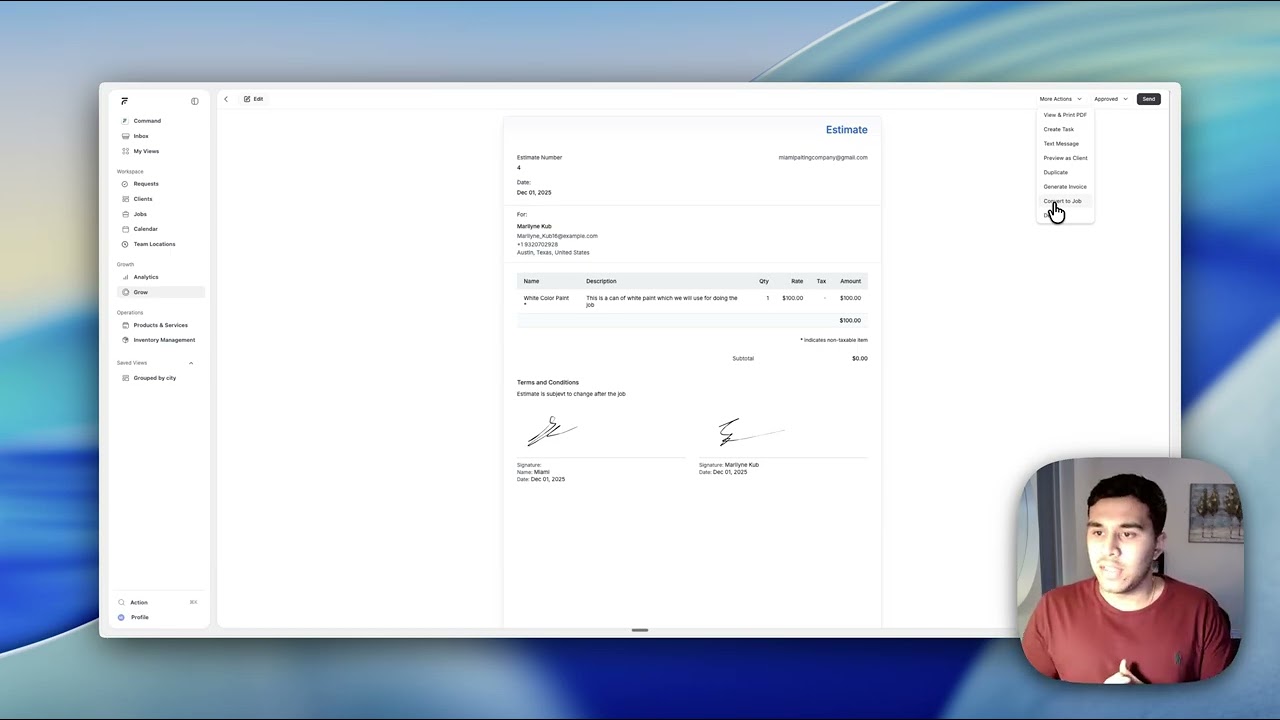This screenshot has width=1280, height=720.
Task: Collapse the sidebar with the panel toggle icon
Action: [x=195, y=101]
